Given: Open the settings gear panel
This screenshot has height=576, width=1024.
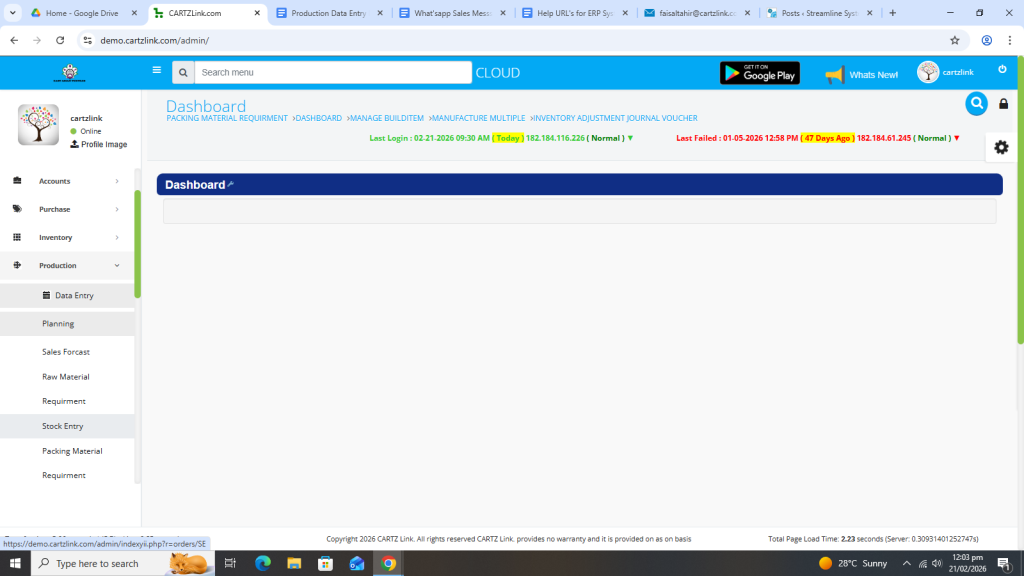Looking at the screenshot, I should coord(1001,147).
